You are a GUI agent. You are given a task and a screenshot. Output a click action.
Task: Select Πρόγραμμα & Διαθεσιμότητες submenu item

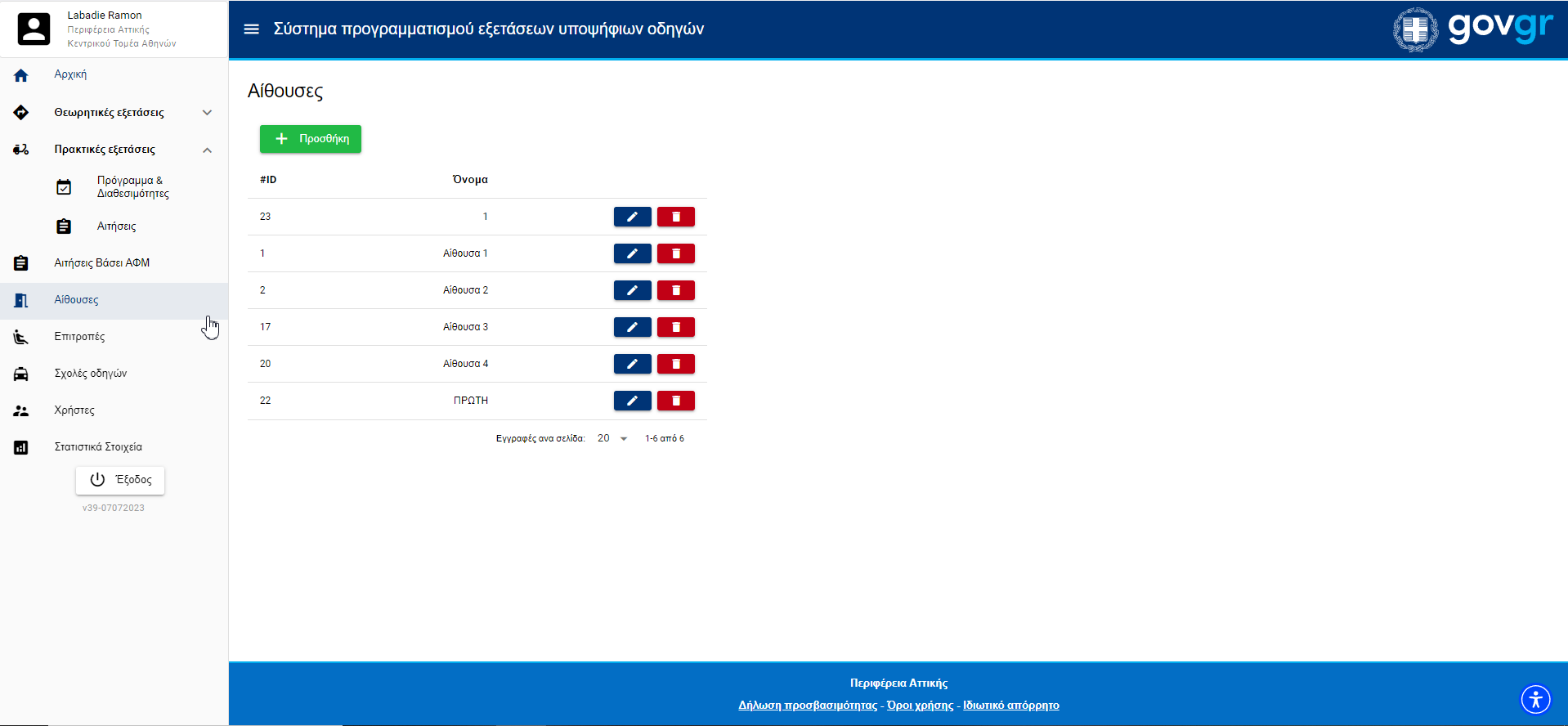[x=132, y=187]
